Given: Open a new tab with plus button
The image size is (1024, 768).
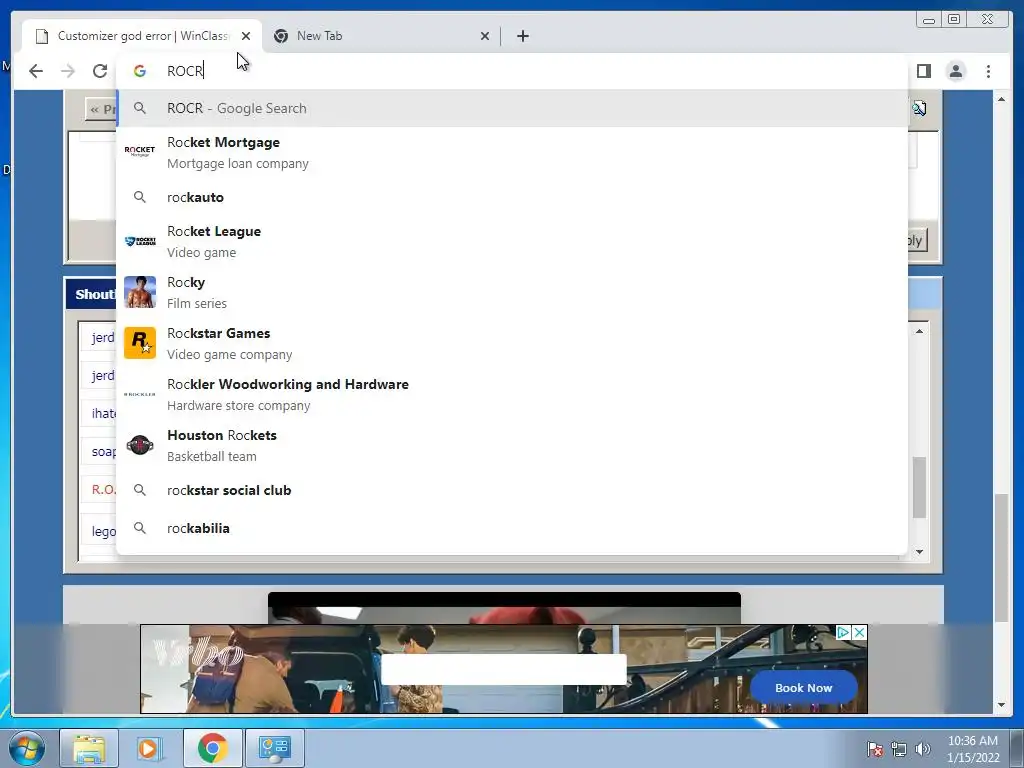Looking at the screenshot, I should pos(522,36).
